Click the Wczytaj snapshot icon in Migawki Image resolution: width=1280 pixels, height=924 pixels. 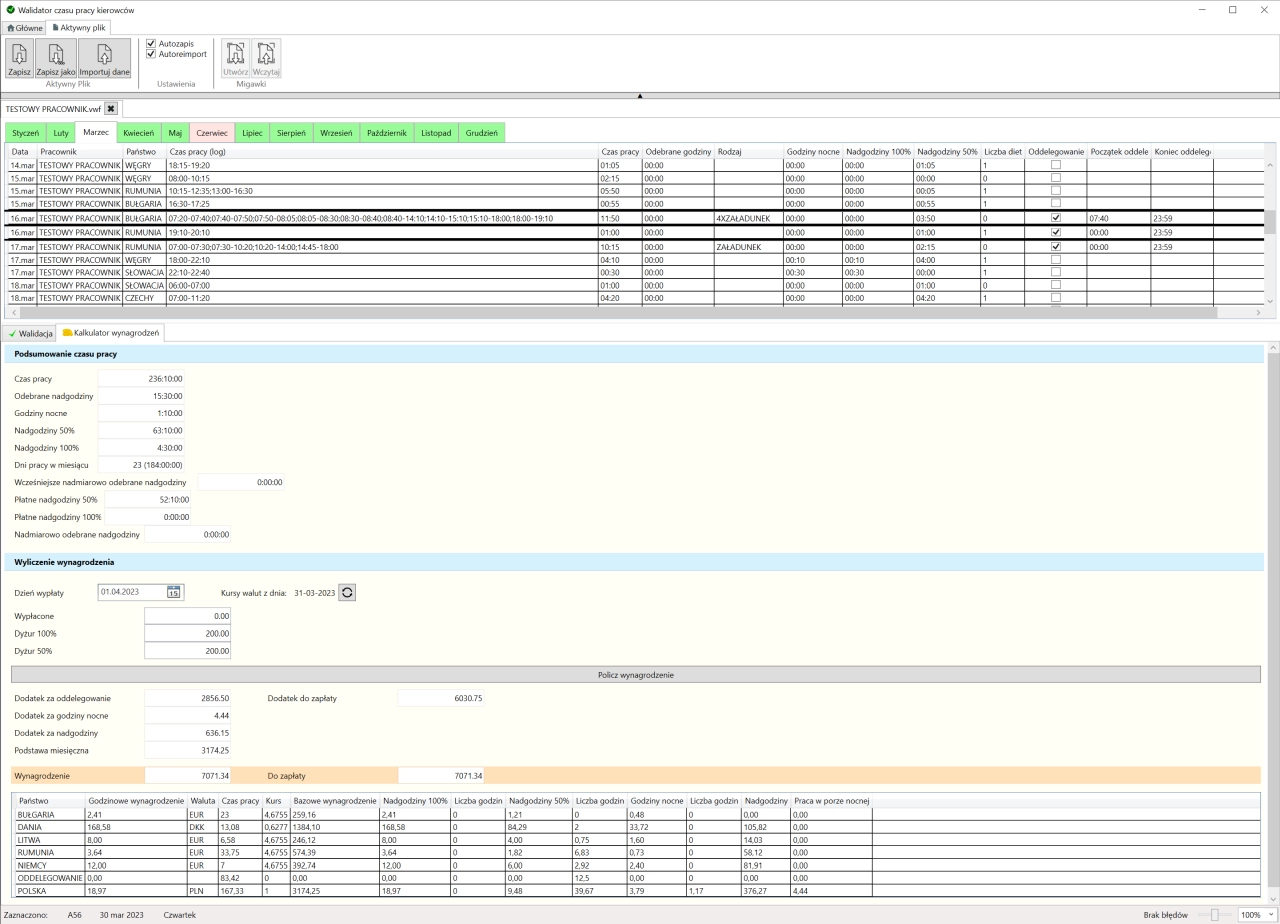point(266,55)
